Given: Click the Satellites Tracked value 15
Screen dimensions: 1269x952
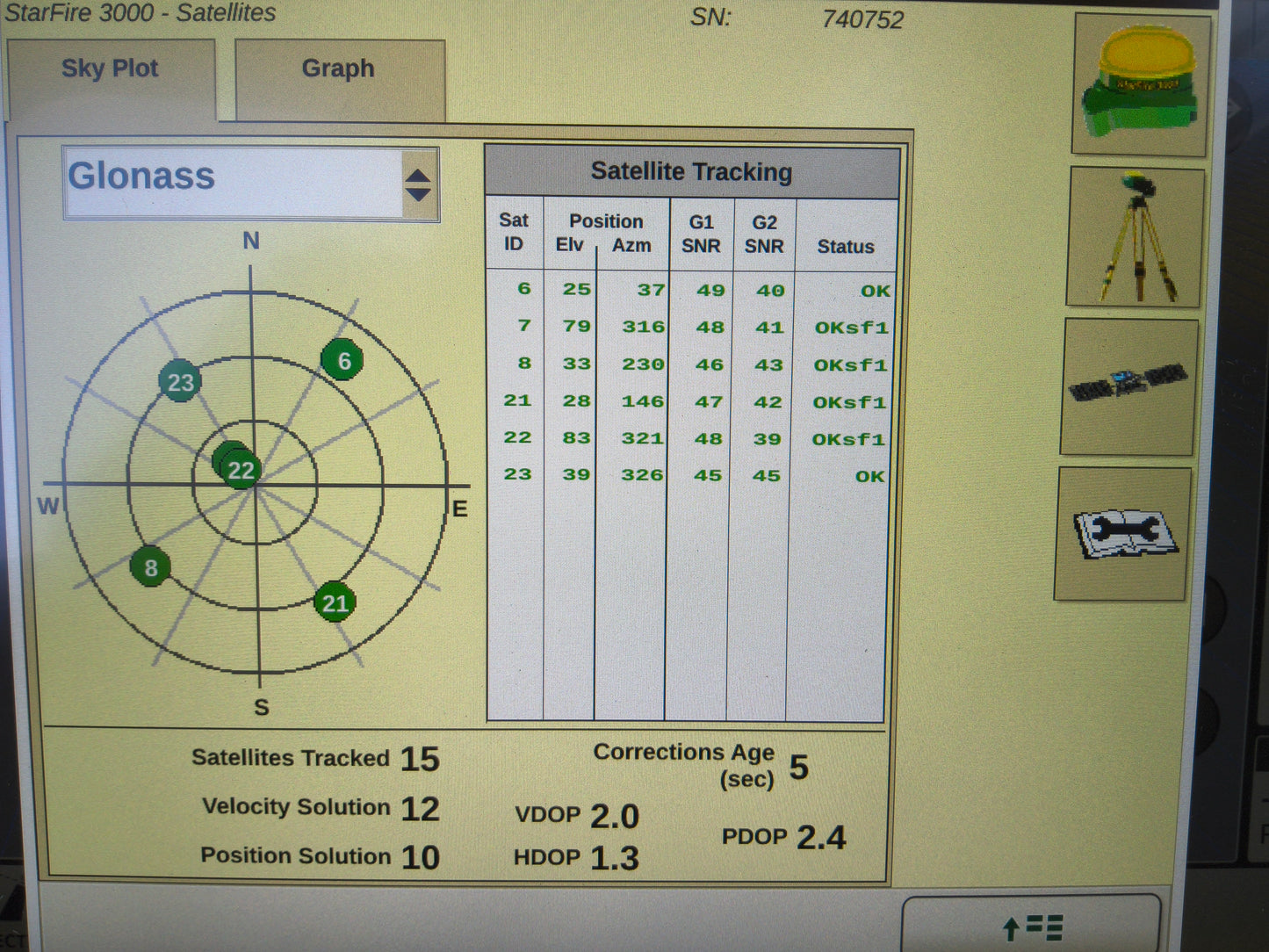Looking at the screenshot, I should (420, 760).
